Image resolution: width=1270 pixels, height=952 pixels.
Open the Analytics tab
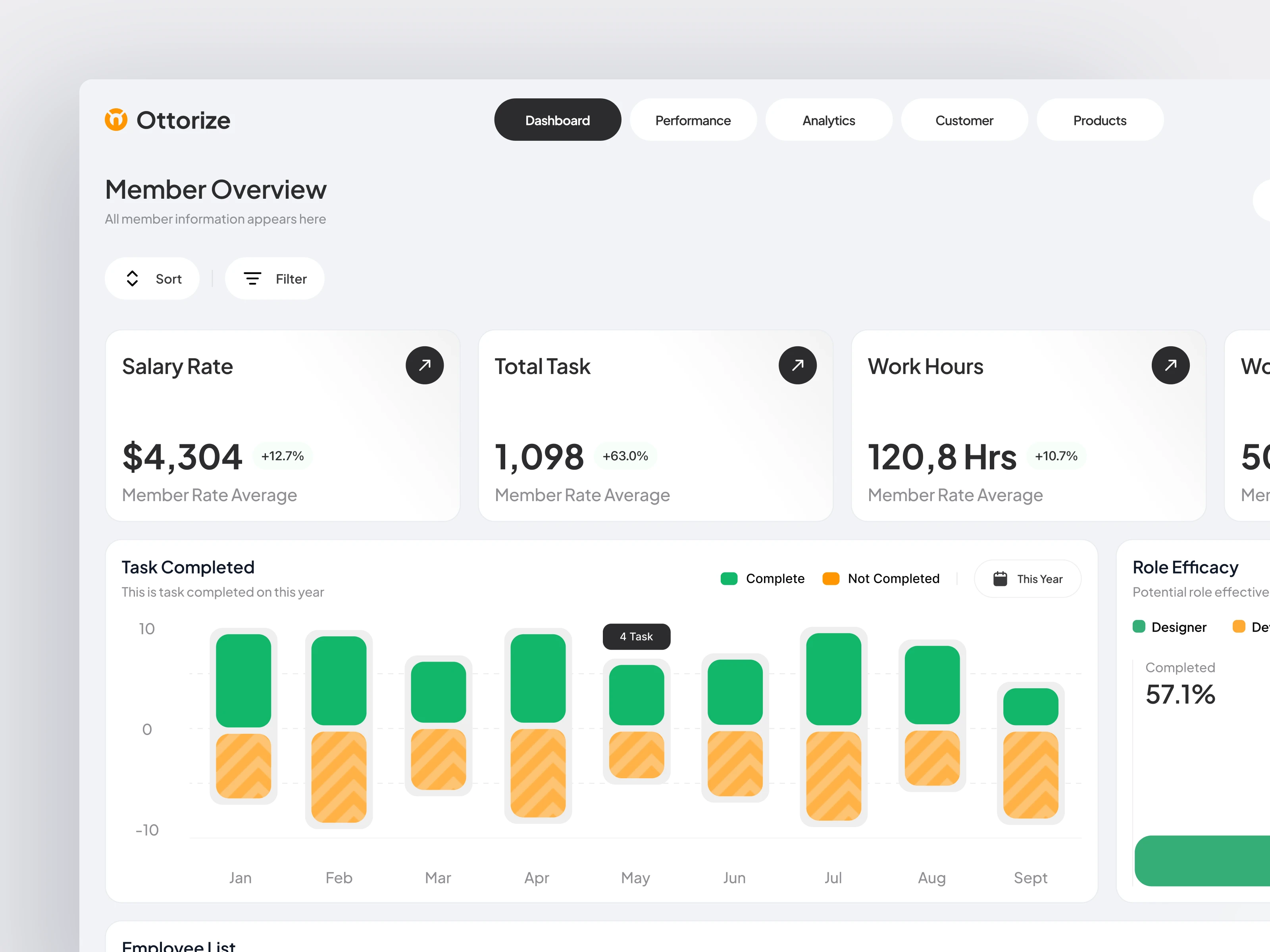[829, 120]
